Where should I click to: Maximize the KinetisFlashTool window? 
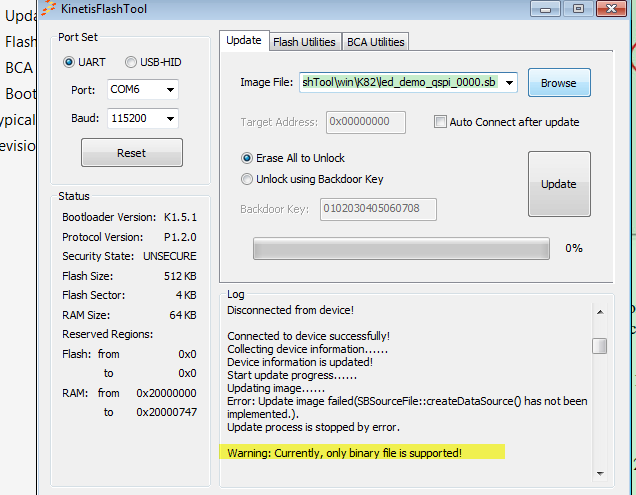pos(578,9)
